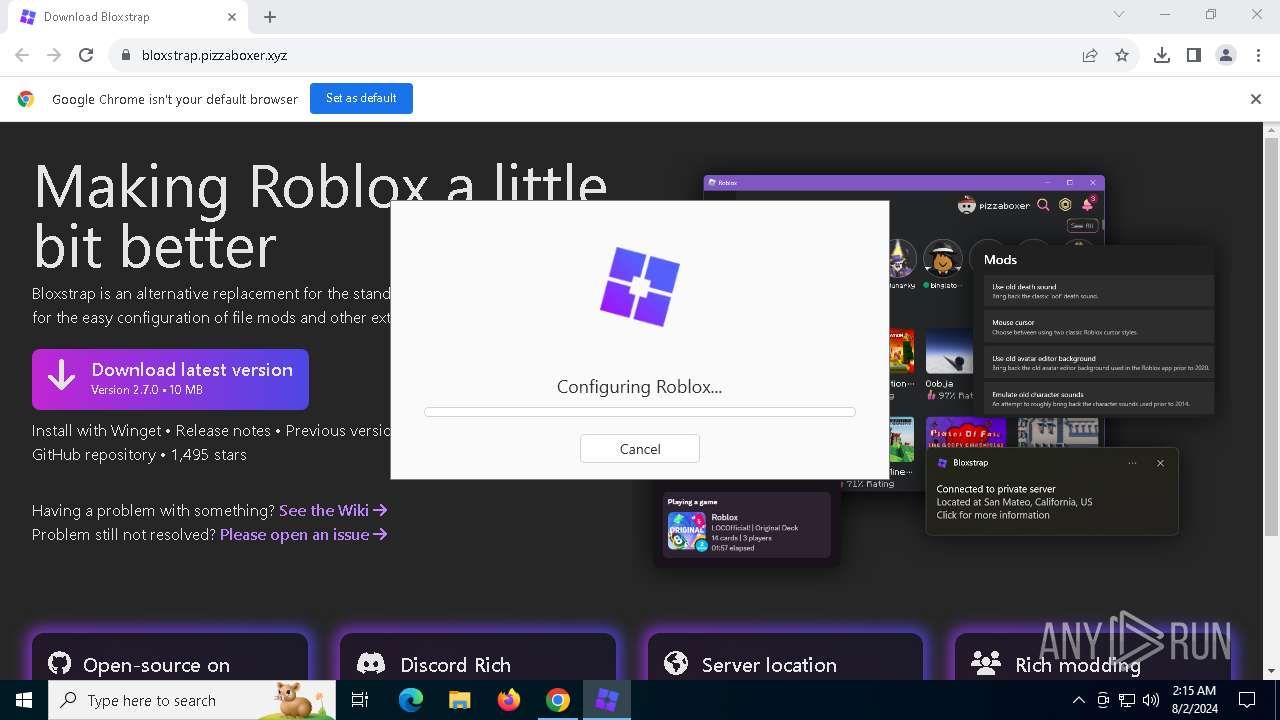Open the volume control icon
Viewport: 1280px width, 720px height.
click(1150, 700)
